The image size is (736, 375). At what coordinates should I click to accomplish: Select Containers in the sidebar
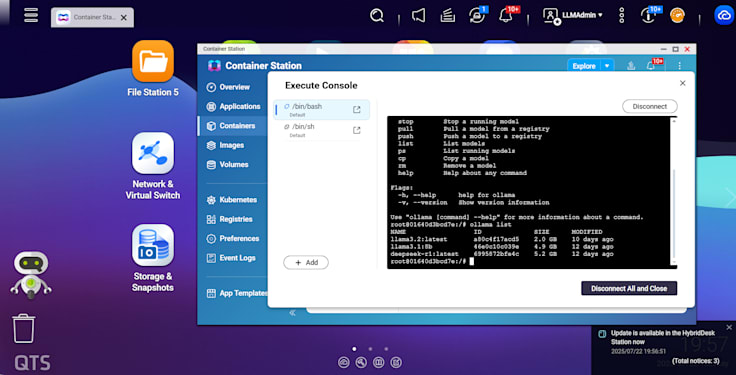(x=232, y=126)
